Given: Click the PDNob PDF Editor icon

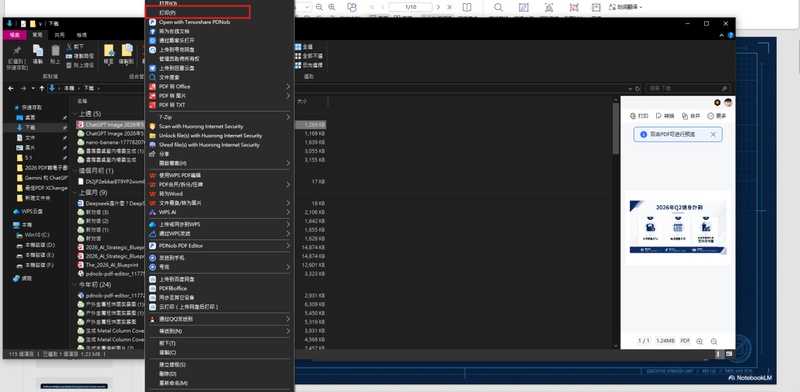Looking at the screenshot, I should coord(152,246).
